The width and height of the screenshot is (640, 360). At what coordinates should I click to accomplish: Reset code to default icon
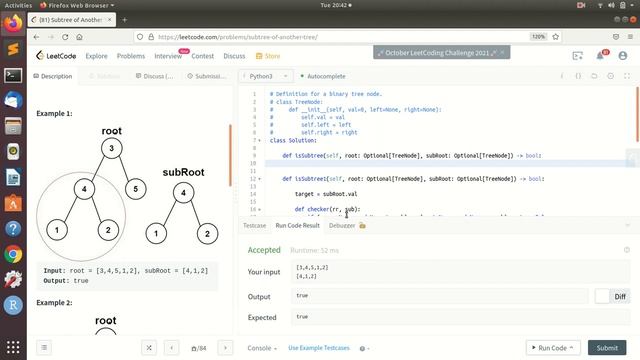coord(594,76)
